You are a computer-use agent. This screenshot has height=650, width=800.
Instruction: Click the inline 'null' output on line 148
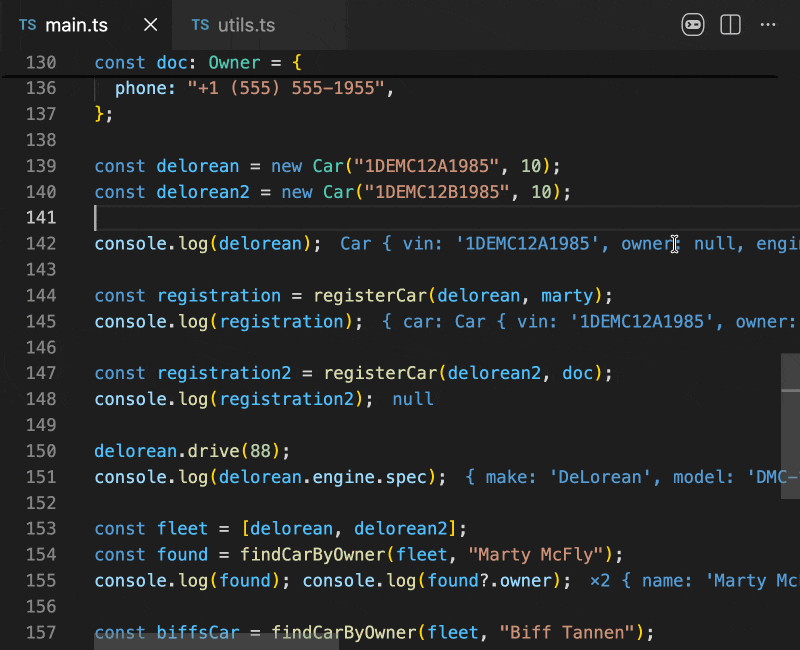point(413,399)
